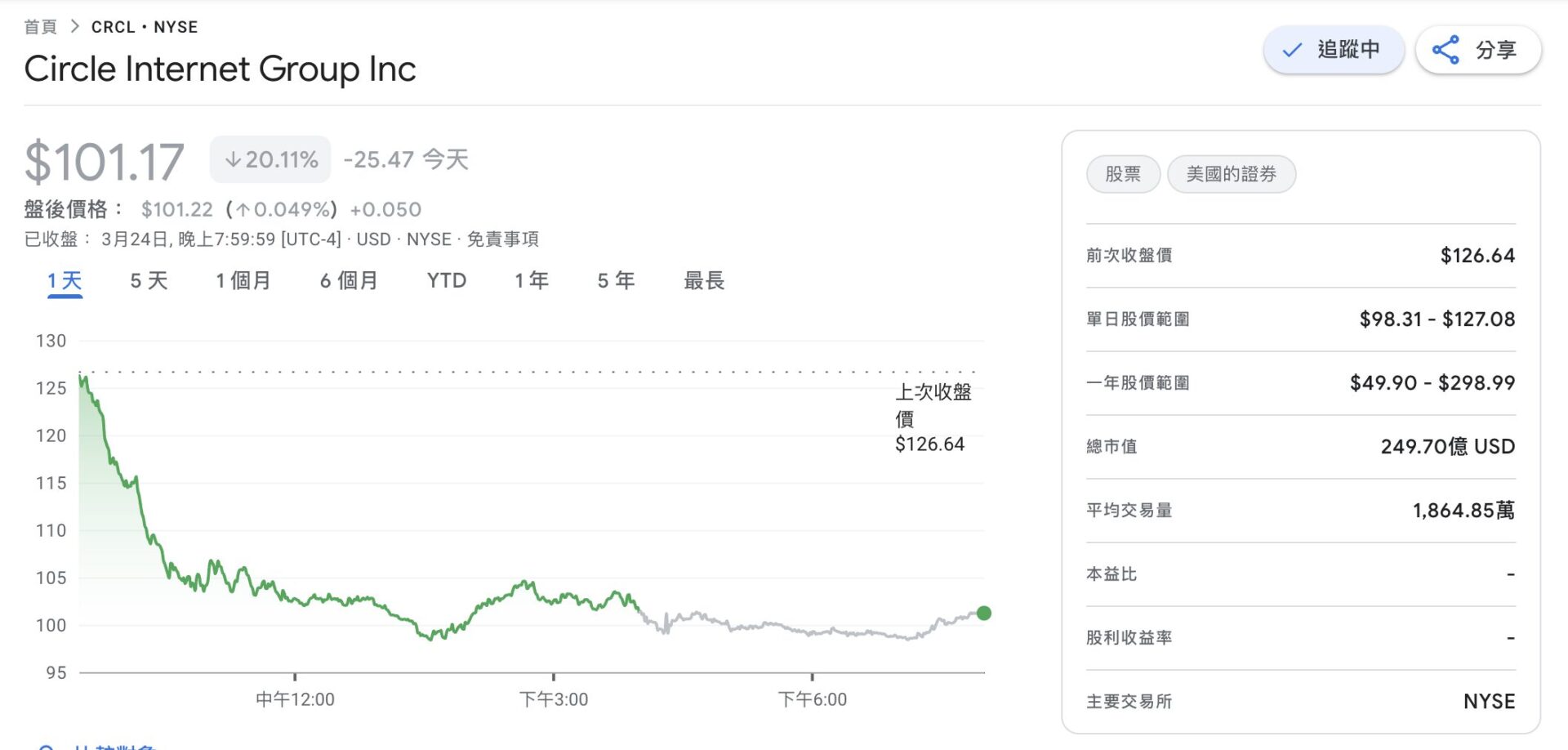The height and width of the screenshot is (750, 1568).
Task: Switch to the 5天 chart range tab
Action: click(147, 280)
